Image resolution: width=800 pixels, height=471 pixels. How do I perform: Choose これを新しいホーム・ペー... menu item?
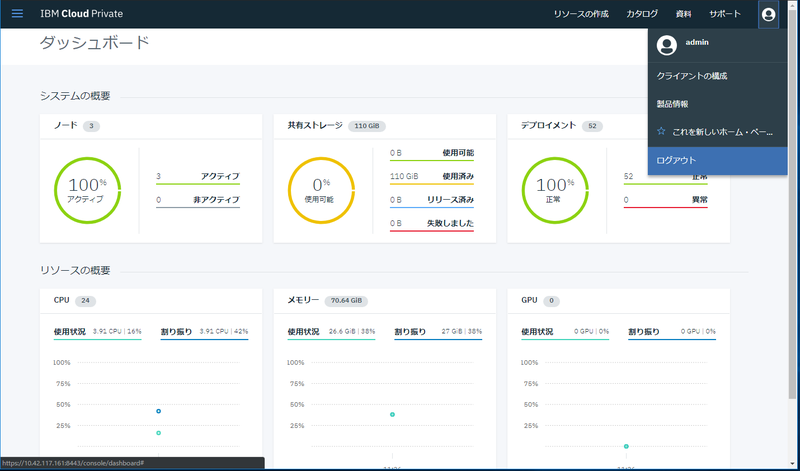(x=717, y=132)
